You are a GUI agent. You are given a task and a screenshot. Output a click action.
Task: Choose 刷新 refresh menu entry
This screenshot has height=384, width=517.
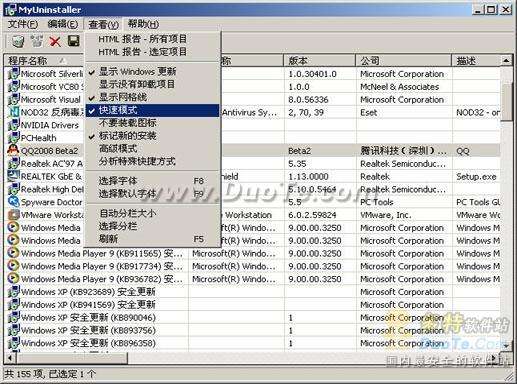(x=153, y=239)
